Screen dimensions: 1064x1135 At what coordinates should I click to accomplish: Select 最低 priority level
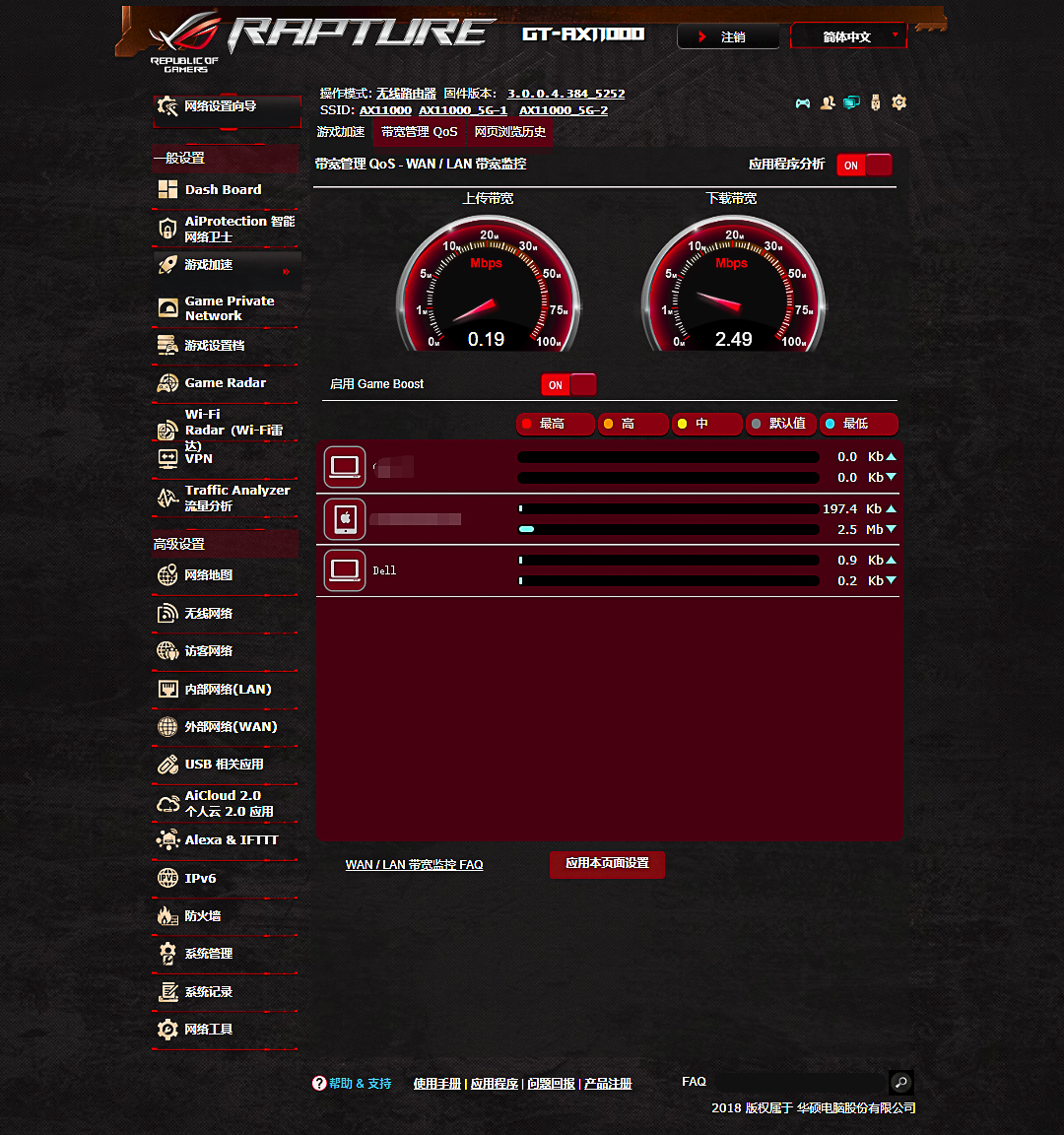[x=859, y=425]
